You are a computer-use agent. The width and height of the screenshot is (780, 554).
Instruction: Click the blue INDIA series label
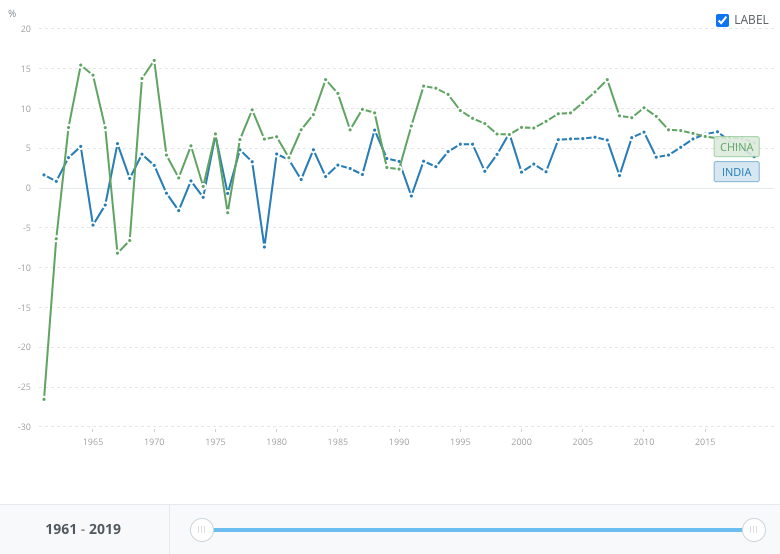click(736, 172)
